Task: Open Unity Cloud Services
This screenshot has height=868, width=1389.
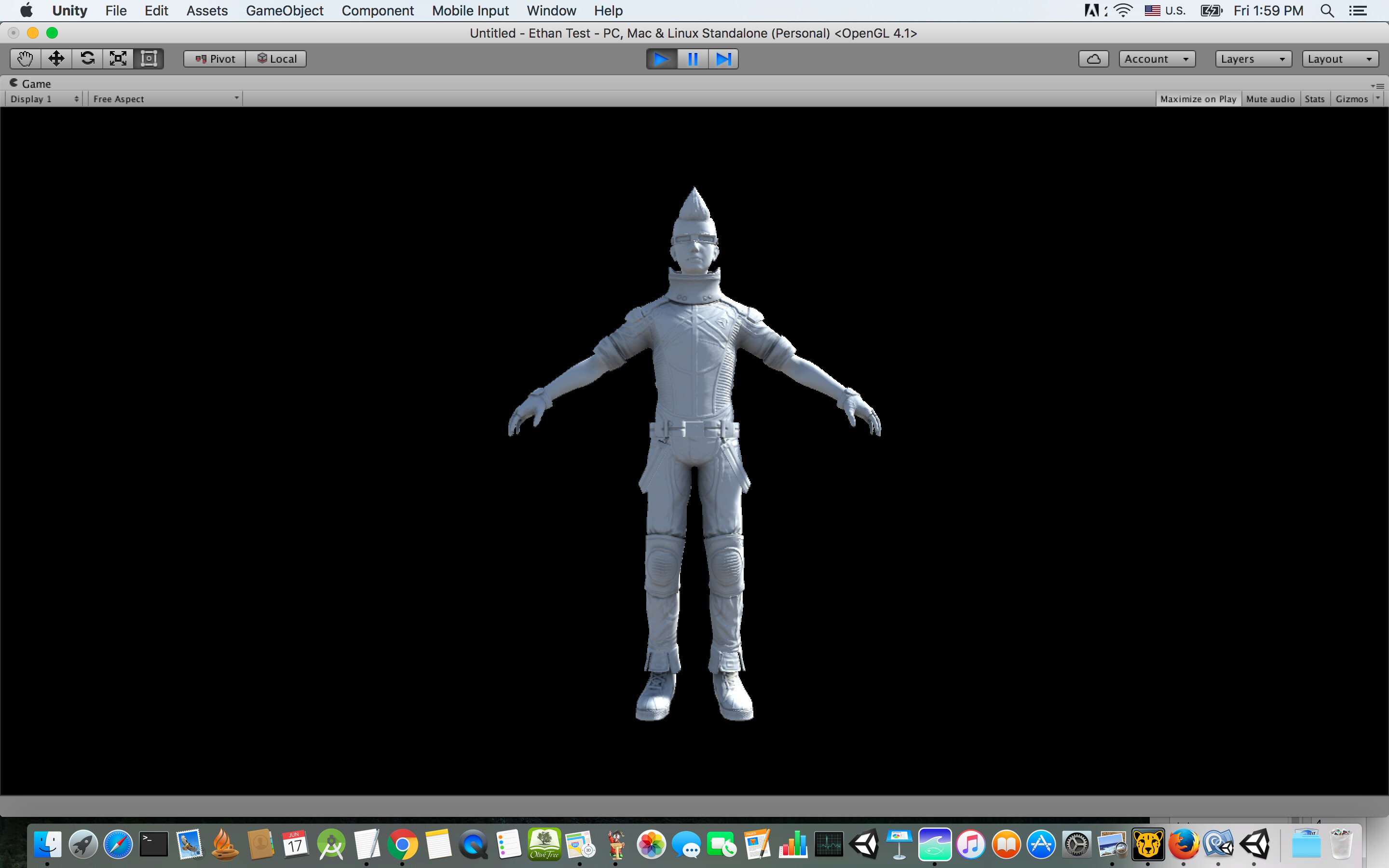Action: point(1093,58)
